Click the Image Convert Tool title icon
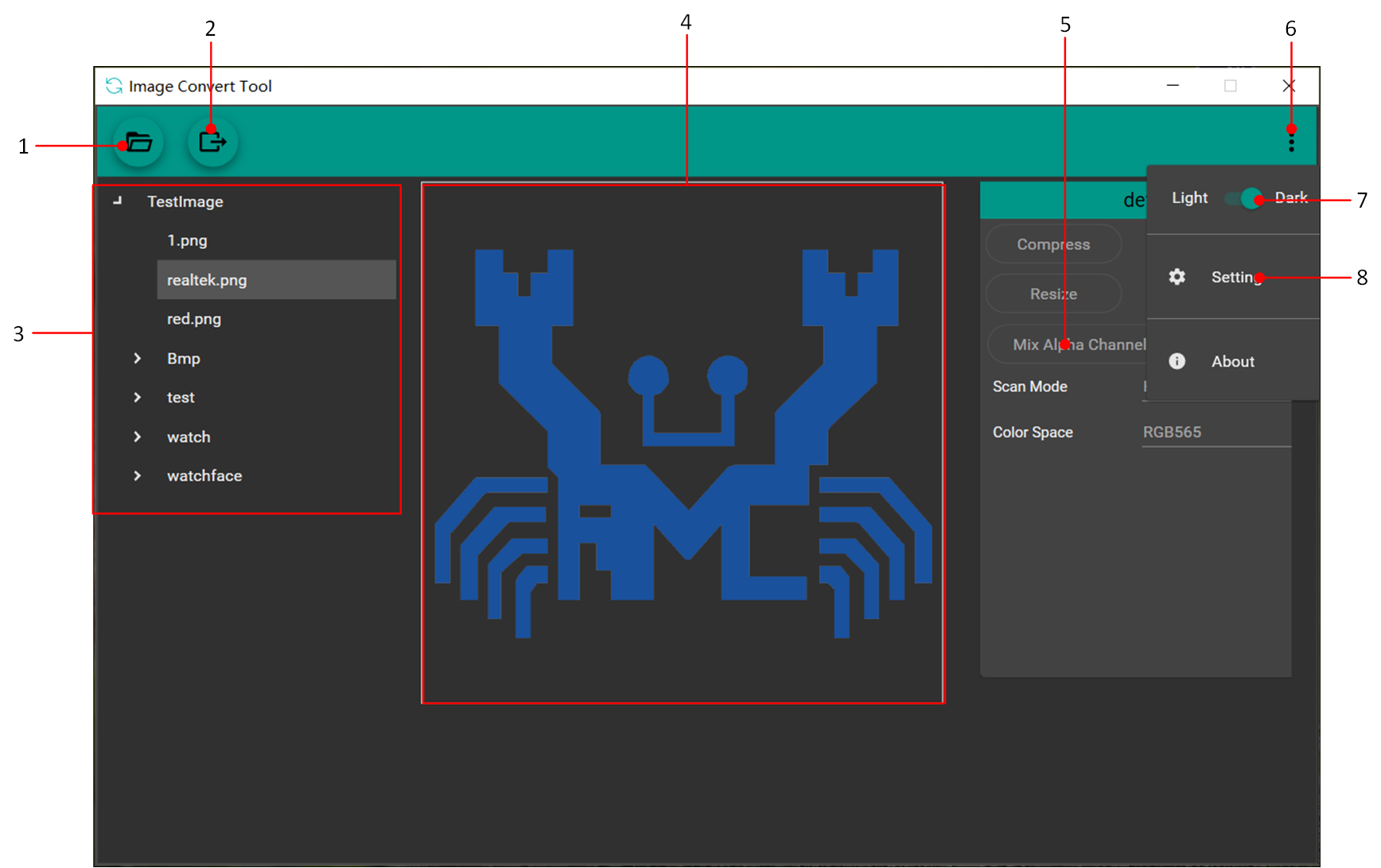The width and height of the screenshot is (1381, 868). pos(115,86)
